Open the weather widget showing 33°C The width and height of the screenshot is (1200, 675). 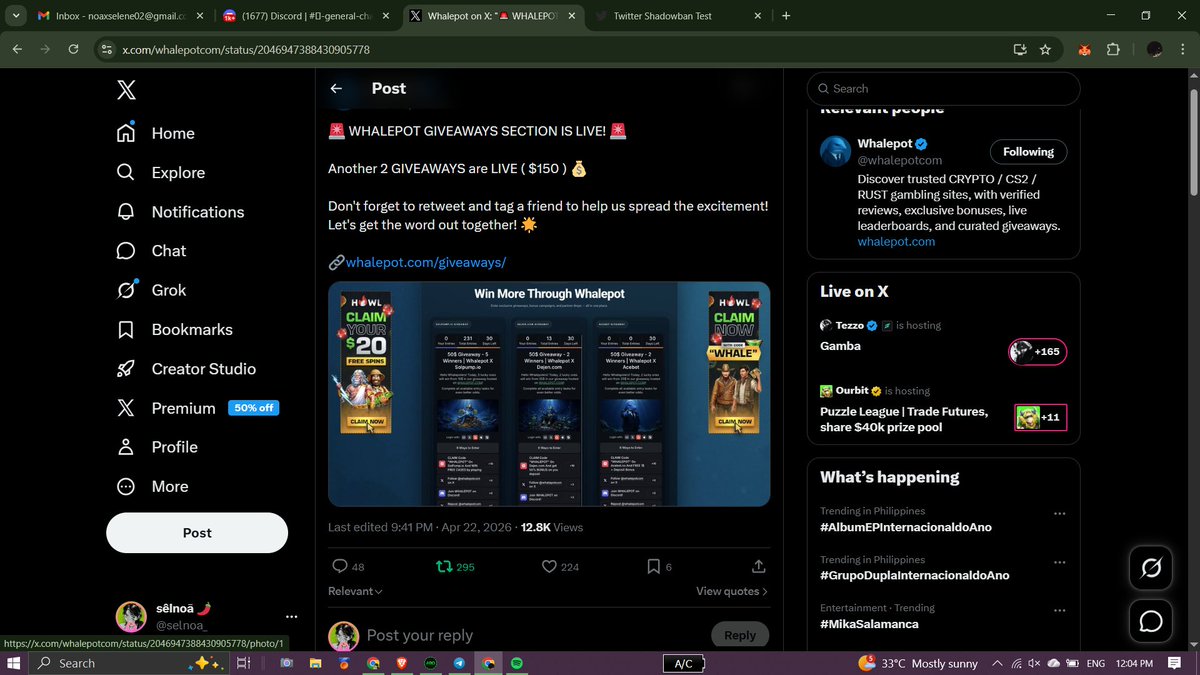tap(918, 663)
